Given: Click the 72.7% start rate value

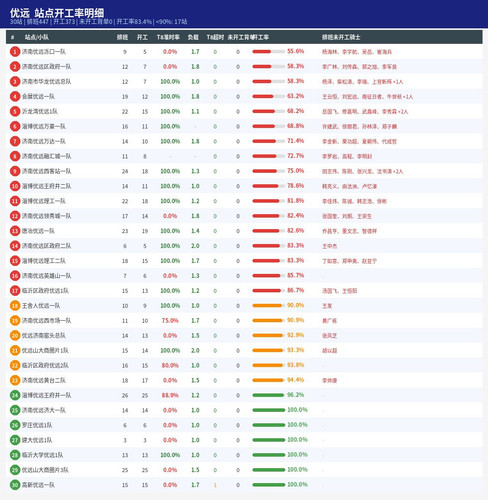Looking at the screenshot, I should (x=296, y=156).
